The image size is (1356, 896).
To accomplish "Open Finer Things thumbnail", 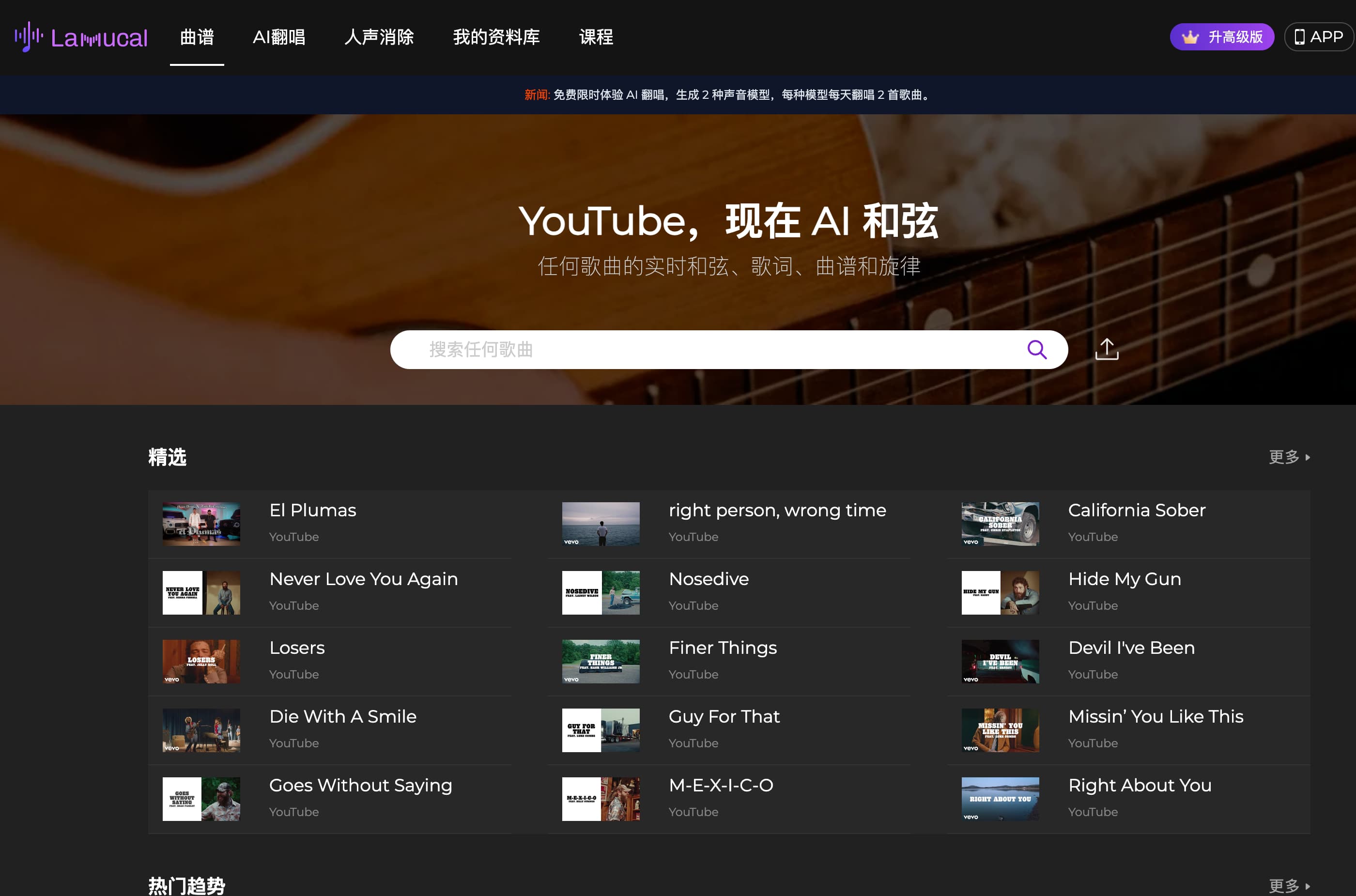I will coord(601,662).
